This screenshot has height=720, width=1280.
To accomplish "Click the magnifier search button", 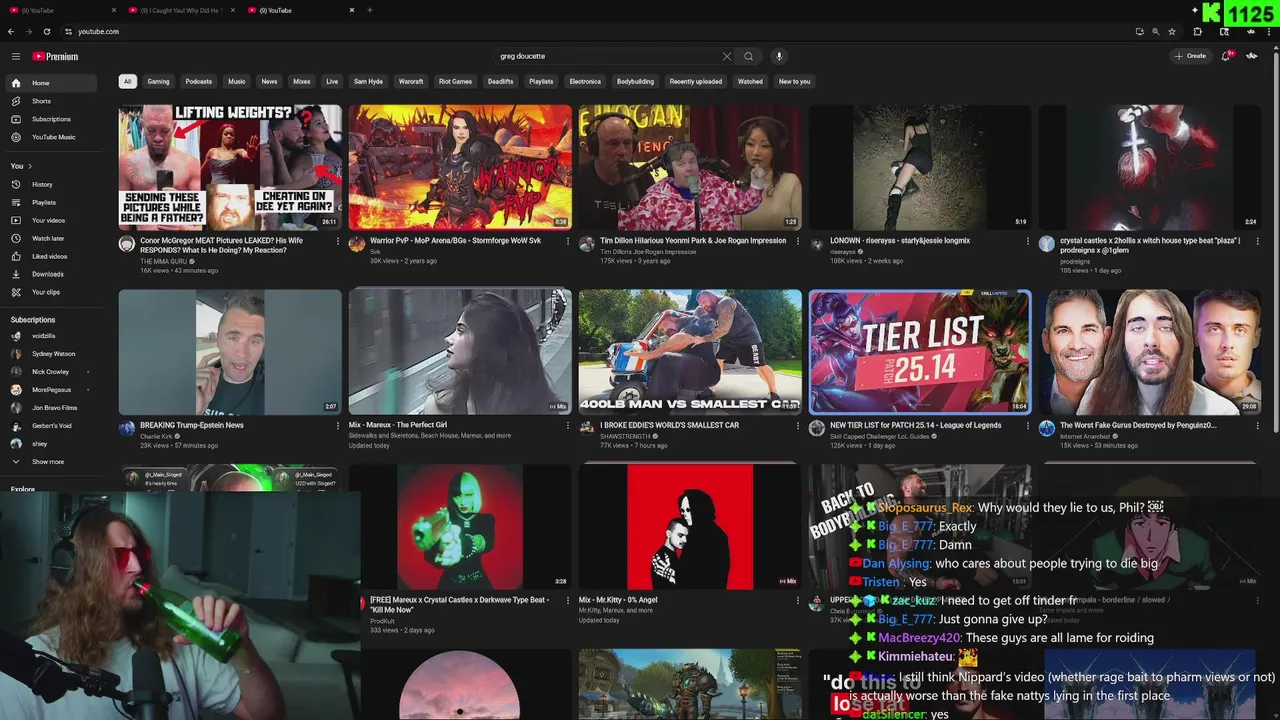I will (x=748, y=56).
